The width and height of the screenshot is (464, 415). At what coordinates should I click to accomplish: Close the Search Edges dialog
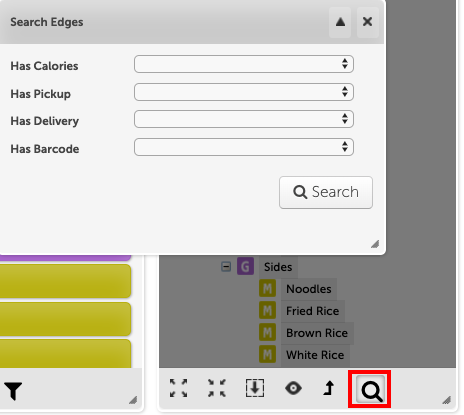click(x=367, y=22)
